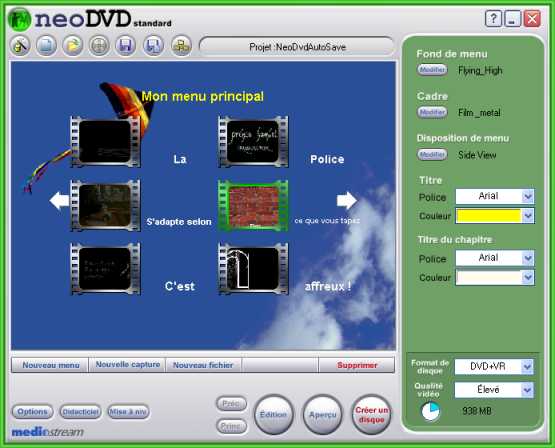
Task: Open the menu structure tree icon
Action: point(181,46)
